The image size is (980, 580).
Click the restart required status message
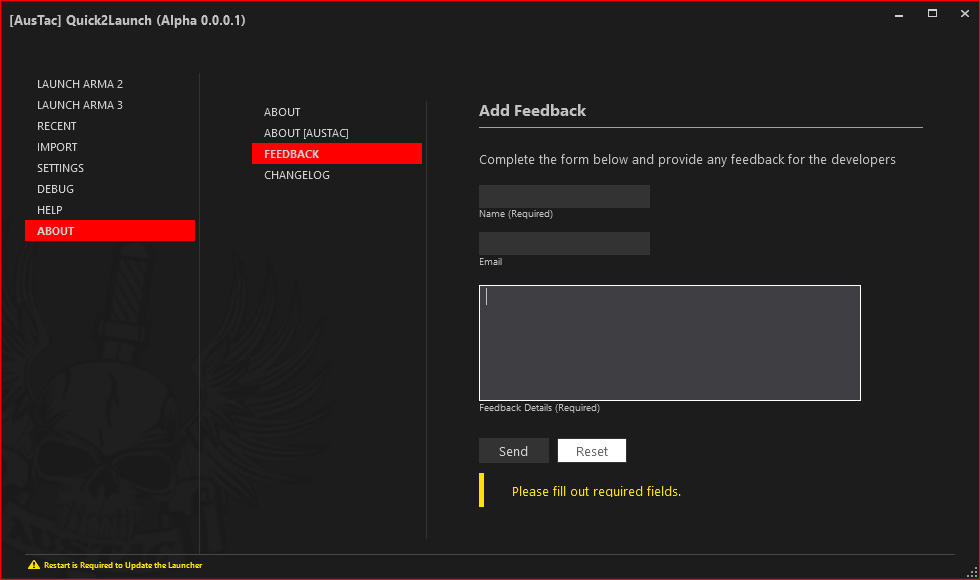[x=123, y=565]
